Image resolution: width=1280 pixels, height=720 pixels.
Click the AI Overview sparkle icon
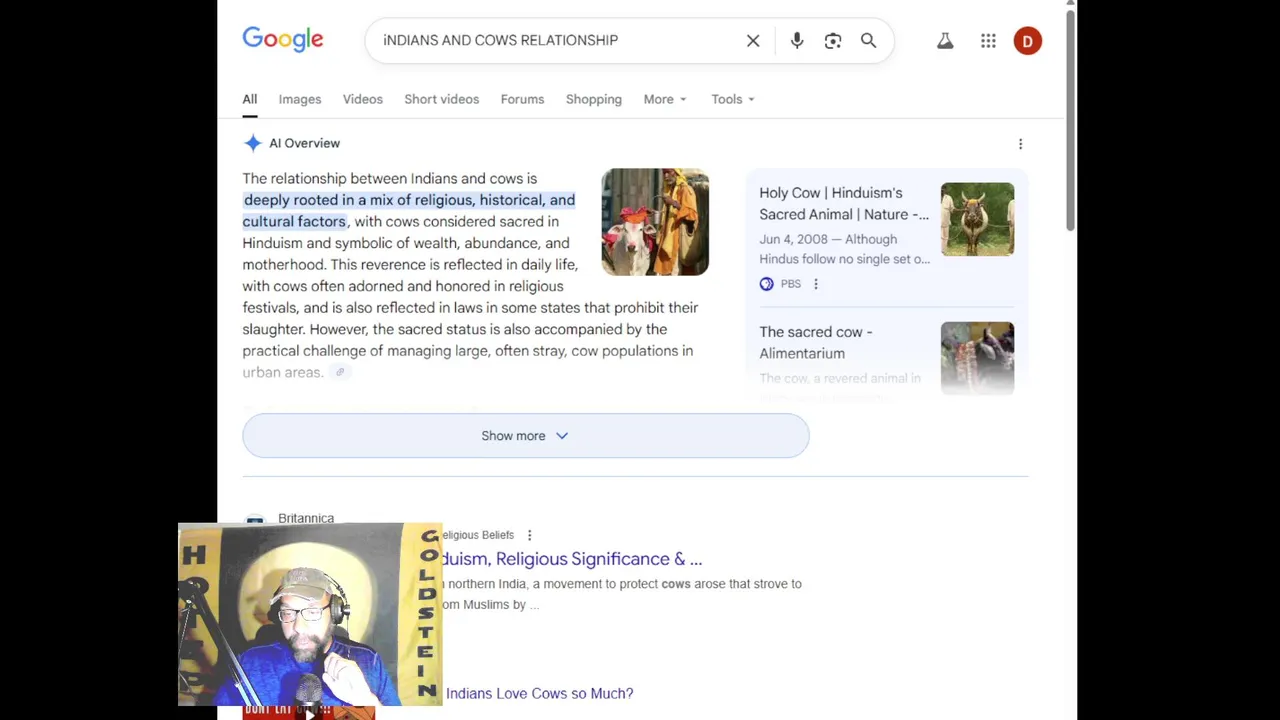(x=253, y=143)
